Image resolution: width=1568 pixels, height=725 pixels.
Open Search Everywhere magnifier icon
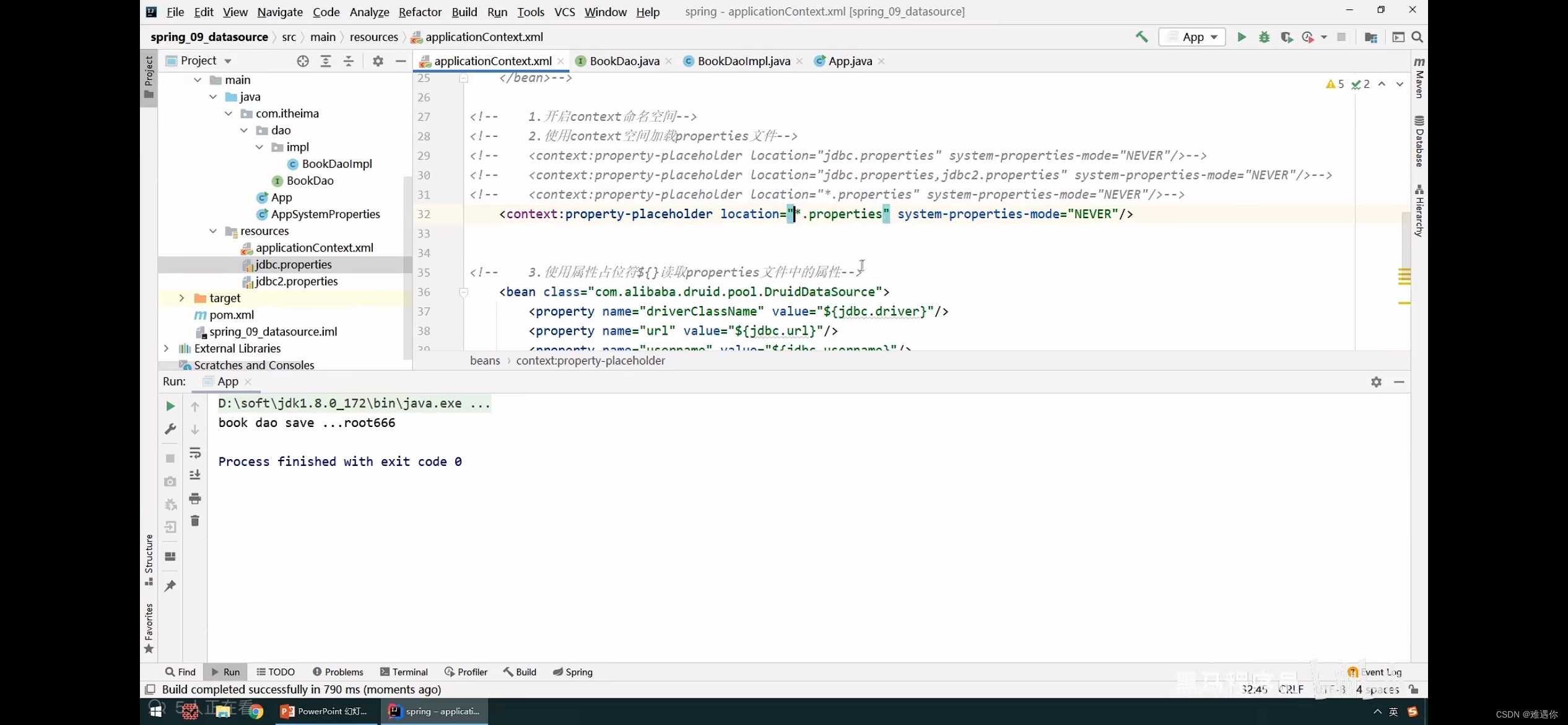tap(1417, 37)
